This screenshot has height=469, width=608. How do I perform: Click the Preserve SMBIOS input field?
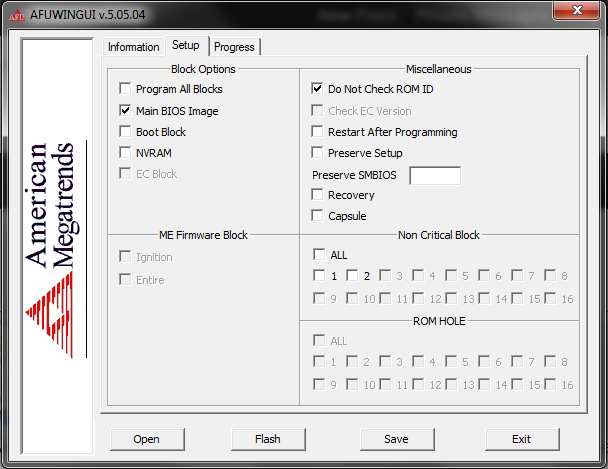tap(435, 176)
